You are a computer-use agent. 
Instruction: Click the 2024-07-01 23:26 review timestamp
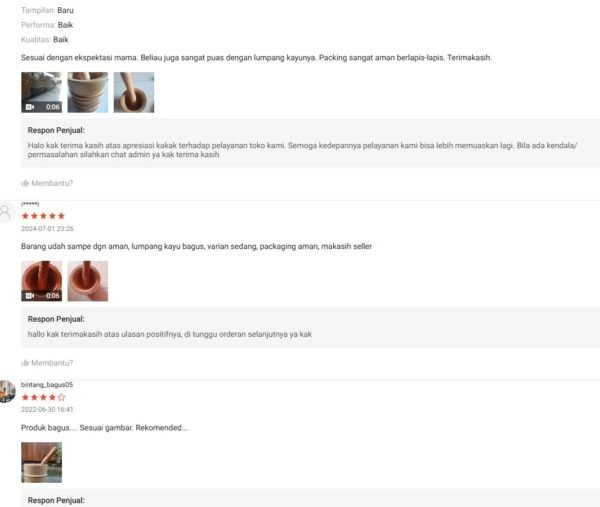[47, 228]
